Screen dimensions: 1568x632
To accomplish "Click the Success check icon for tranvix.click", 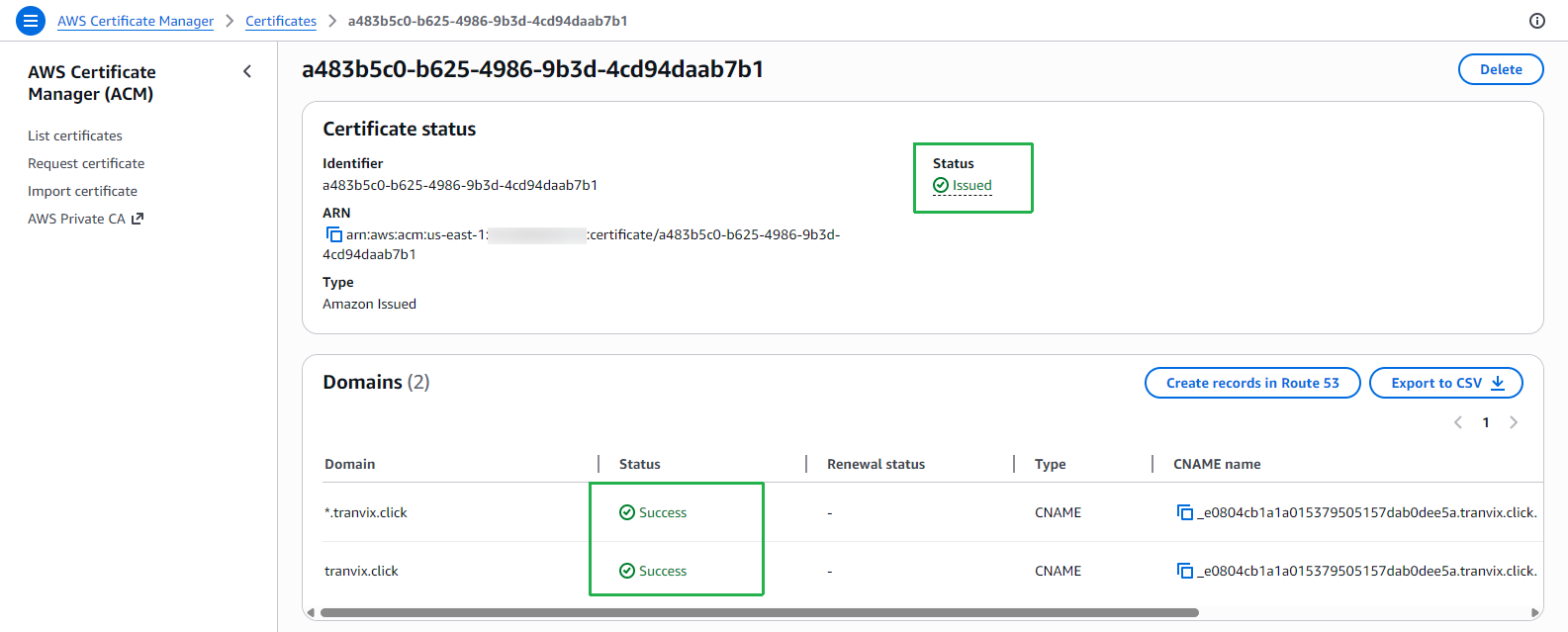I will pyautogui.click(x=627, y=571).
